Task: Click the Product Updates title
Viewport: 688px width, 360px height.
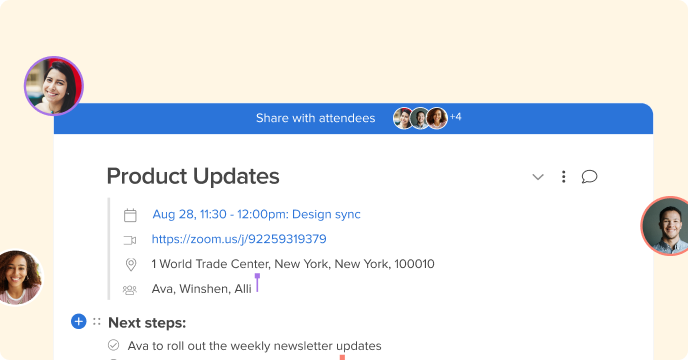Action: 193,176
